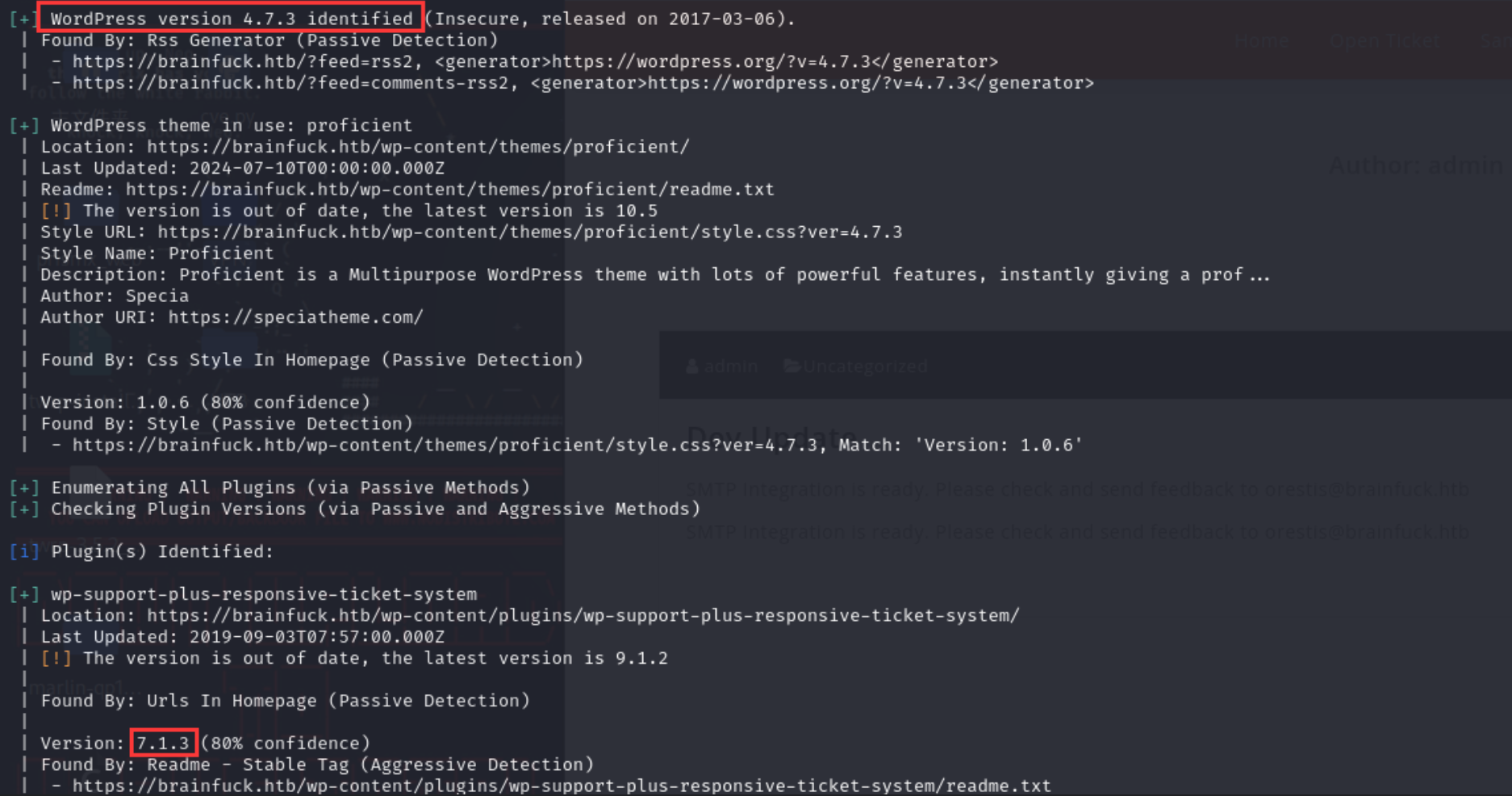Open the speciatheme.com Author URI
Screen dimensions: 1512x796
coord(295,317)
